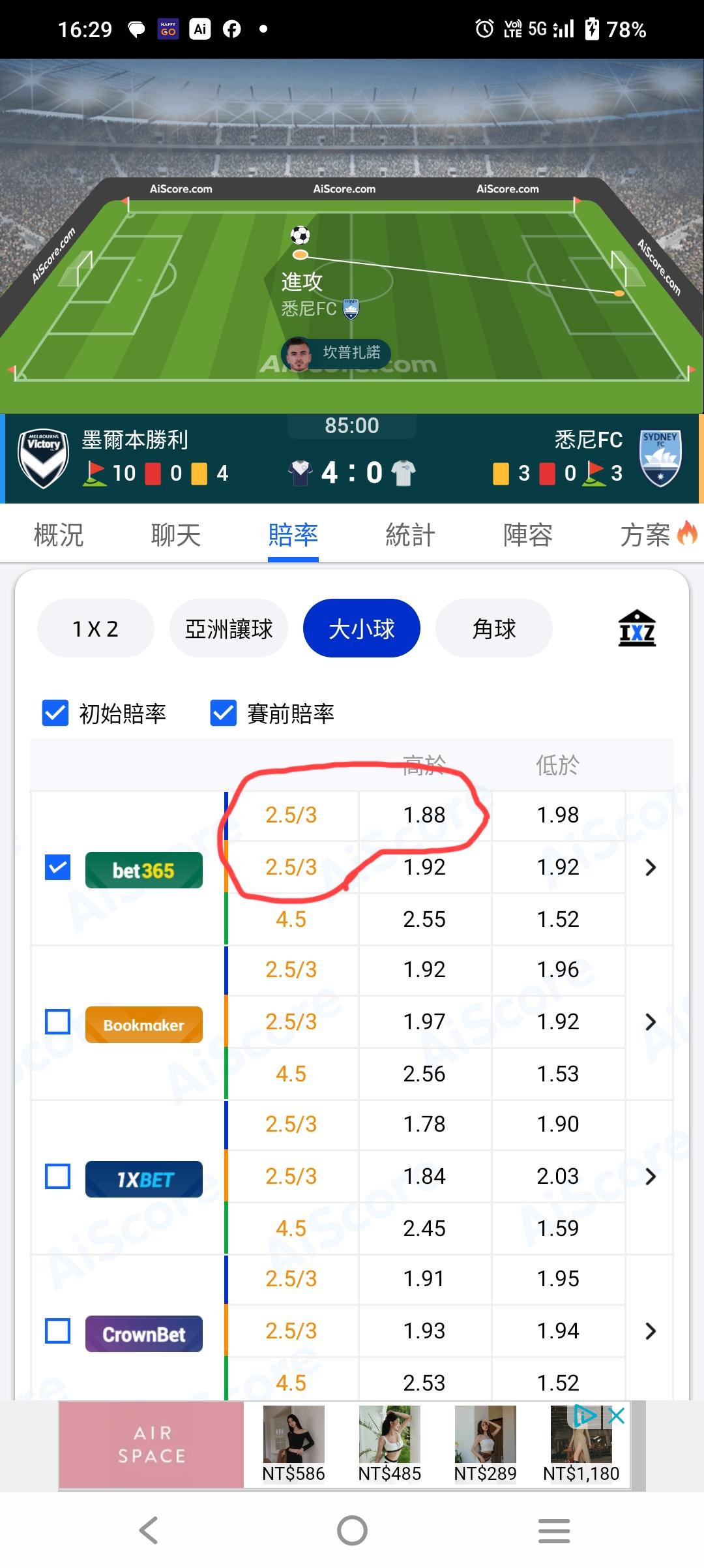Tap the orange Bookmaker logo
704x1568 pixels.
[143, 1025]
